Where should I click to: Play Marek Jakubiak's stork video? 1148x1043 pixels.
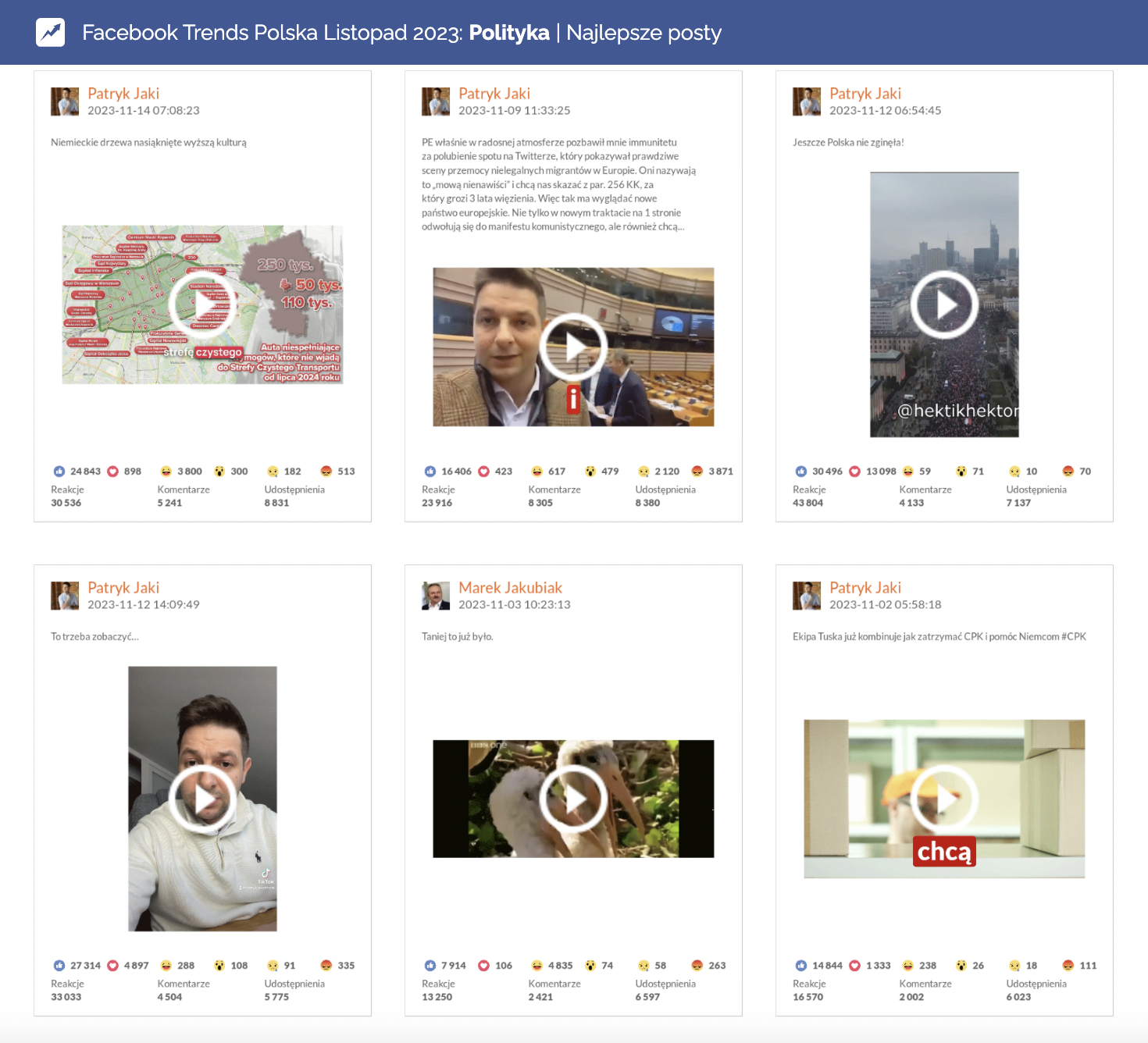[573, 799]
